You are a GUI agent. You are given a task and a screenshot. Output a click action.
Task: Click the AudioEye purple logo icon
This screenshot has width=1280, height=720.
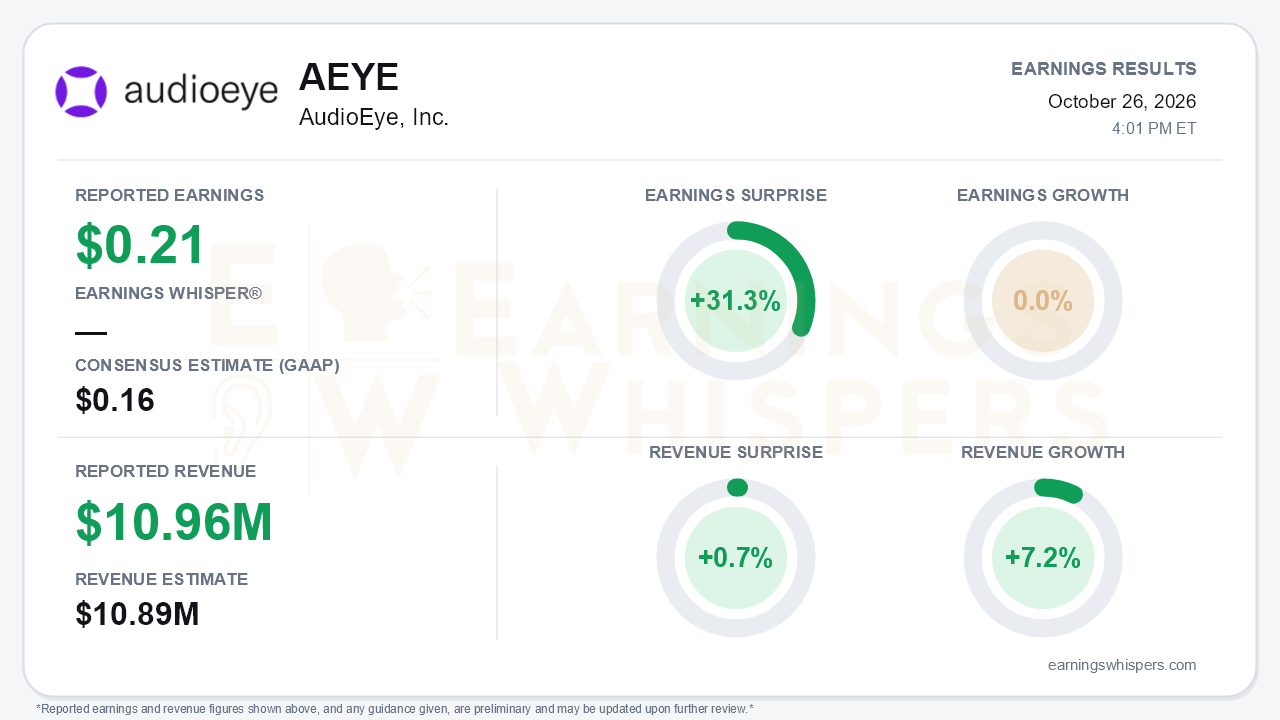coord(81,92)
